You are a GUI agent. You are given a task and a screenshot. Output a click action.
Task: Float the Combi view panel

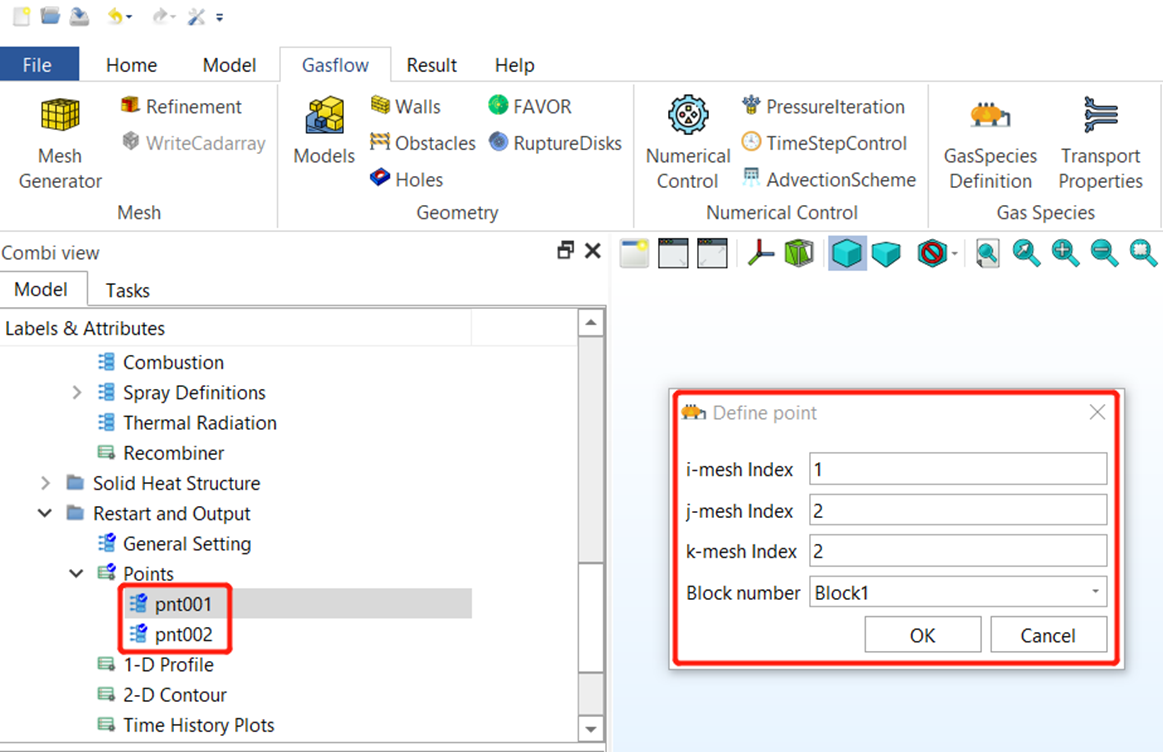565,251
